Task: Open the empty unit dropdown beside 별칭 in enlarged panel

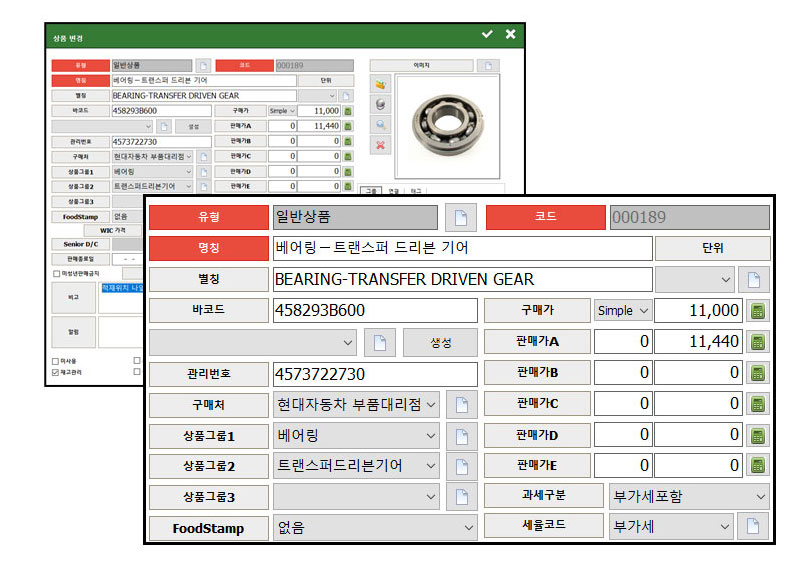Action: tap(695, 280)
